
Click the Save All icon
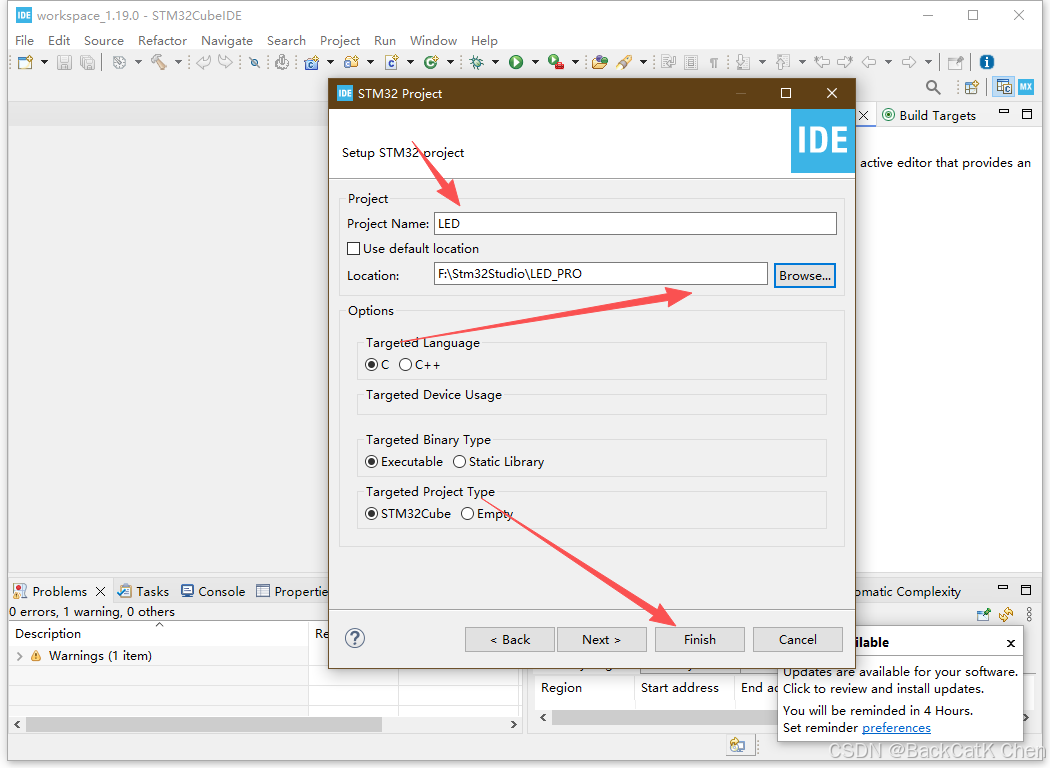click(x=87, y=62)
